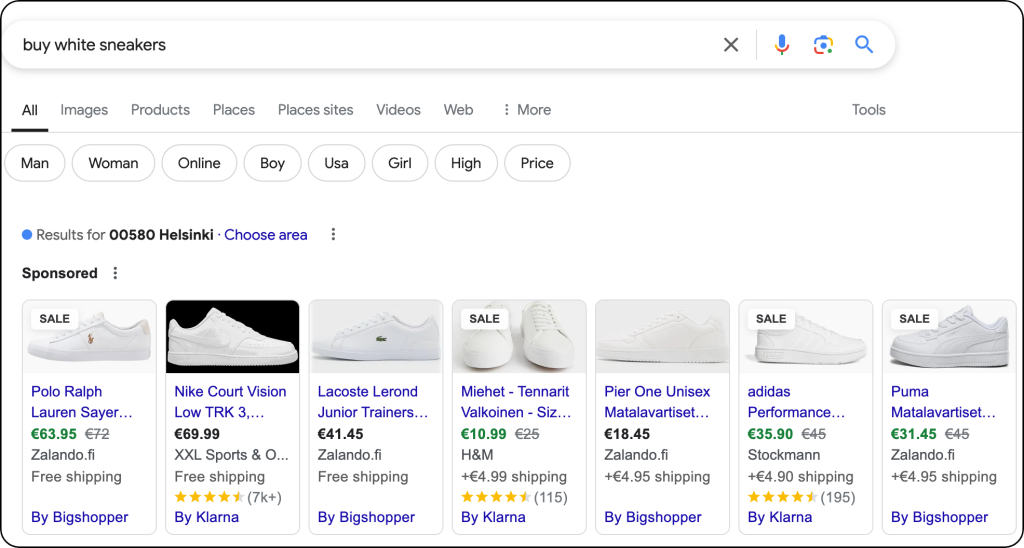
Task: Open the Tools options
Action: tap(868, 110)
